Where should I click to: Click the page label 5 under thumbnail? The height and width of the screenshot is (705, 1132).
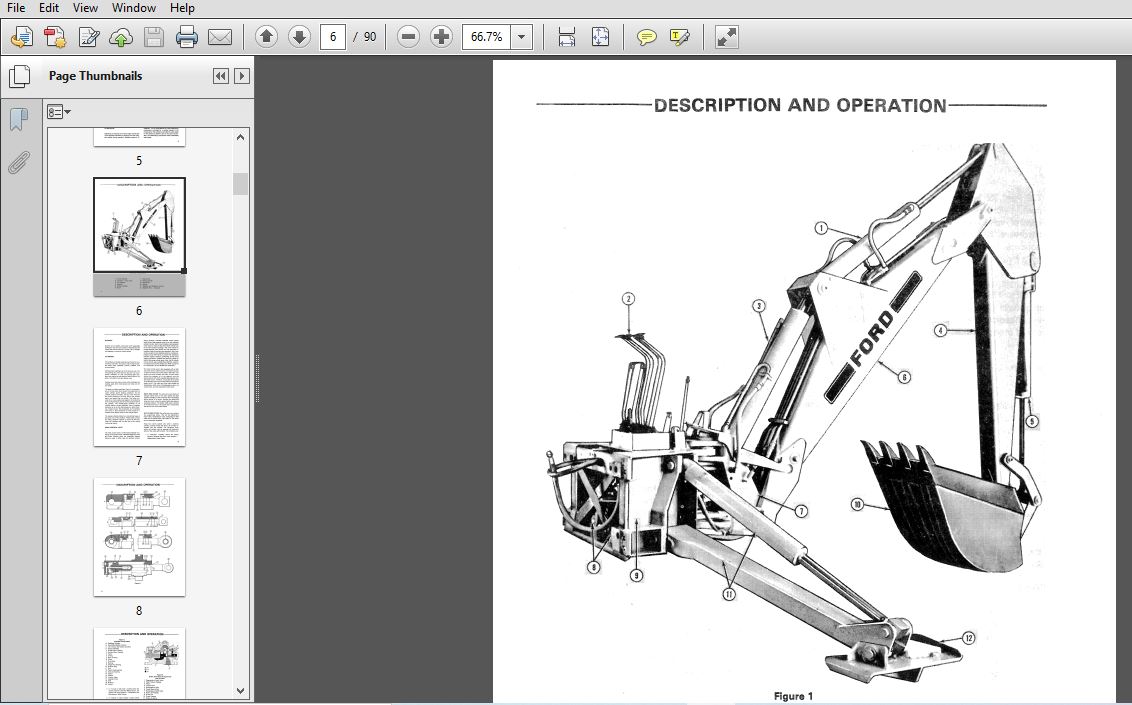(x=139, y=161)
